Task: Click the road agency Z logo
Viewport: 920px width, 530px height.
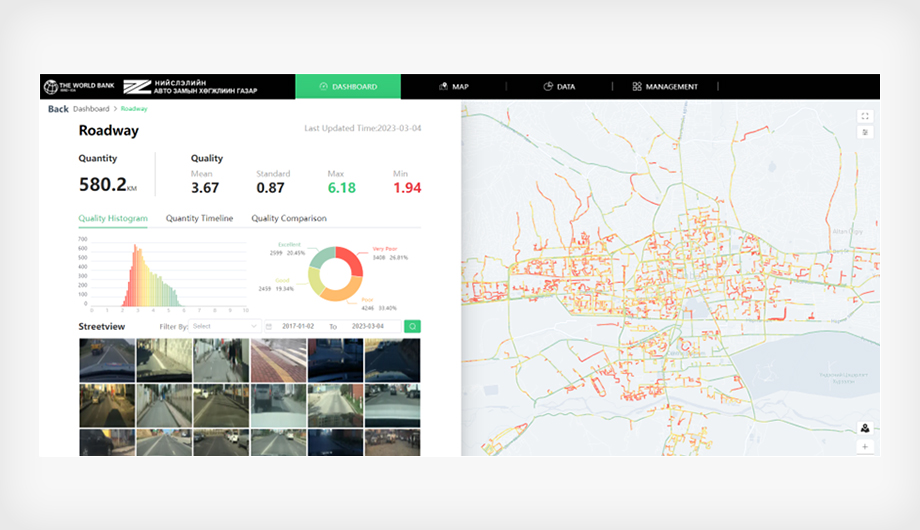Action: (136, 87)
